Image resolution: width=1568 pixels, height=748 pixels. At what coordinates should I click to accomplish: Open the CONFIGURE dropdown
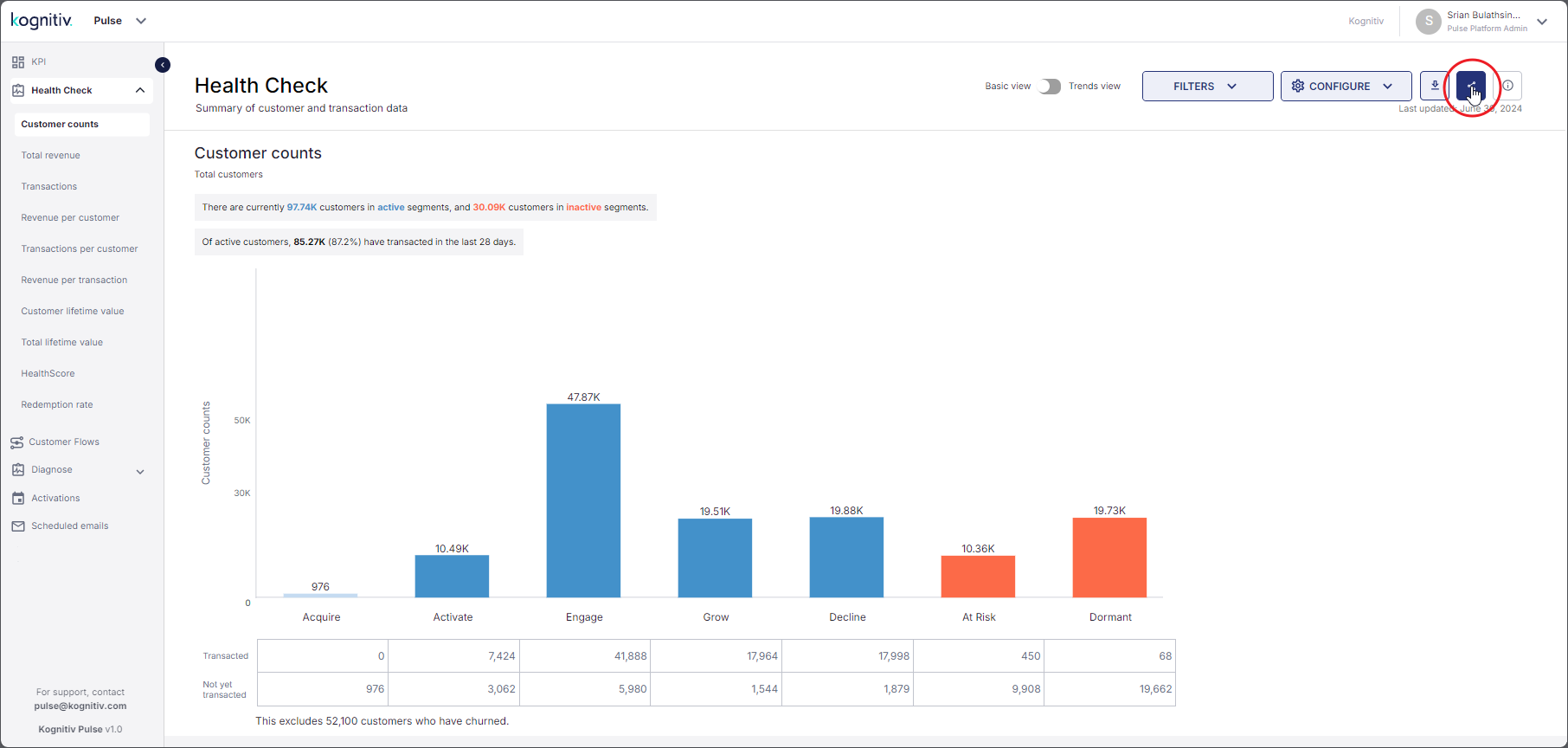(x=1346, y=87)
